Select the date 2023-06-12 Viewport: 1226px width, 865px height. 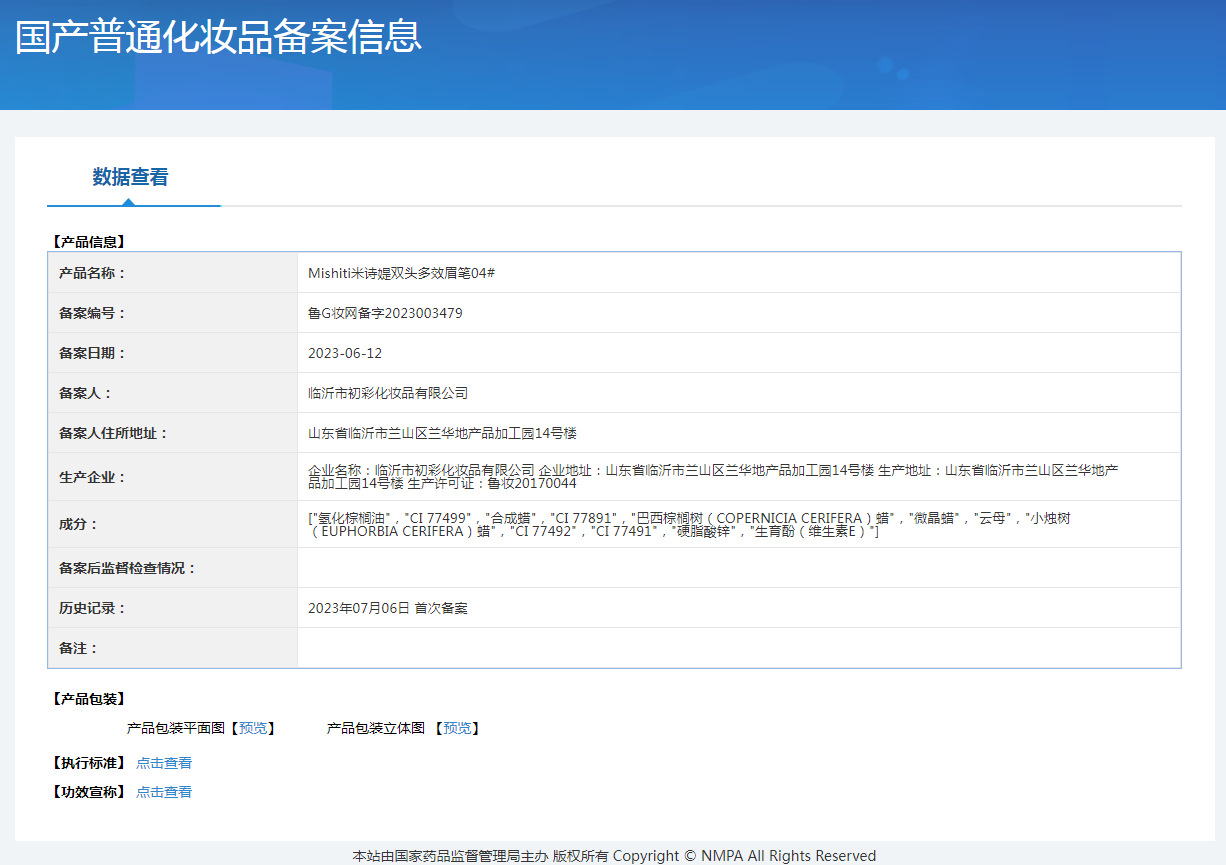click(345, 353)
